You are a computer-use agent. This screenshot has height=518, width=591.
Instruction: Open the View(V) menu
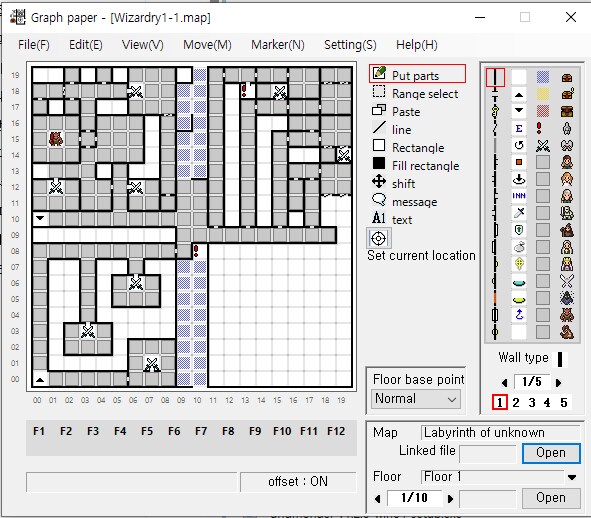(142, 45)
